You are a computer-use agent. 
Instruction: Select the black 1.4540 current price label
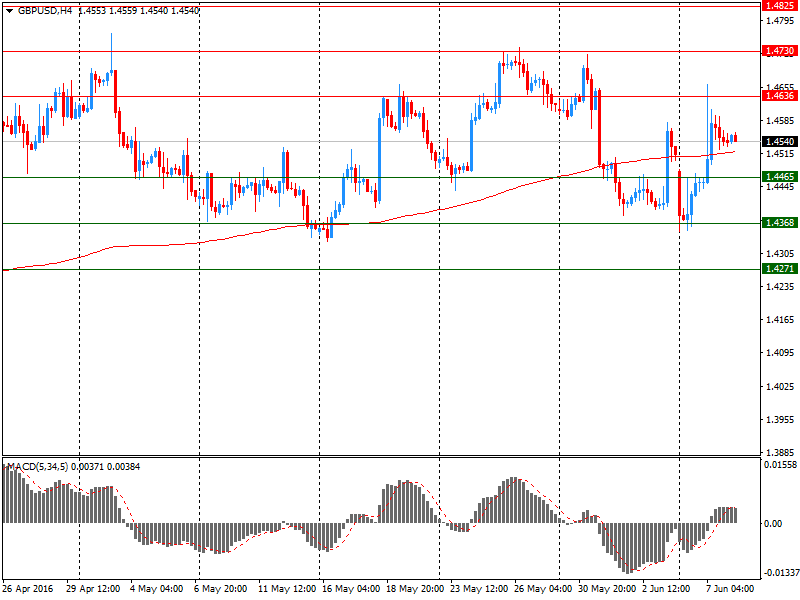point(779,141)
